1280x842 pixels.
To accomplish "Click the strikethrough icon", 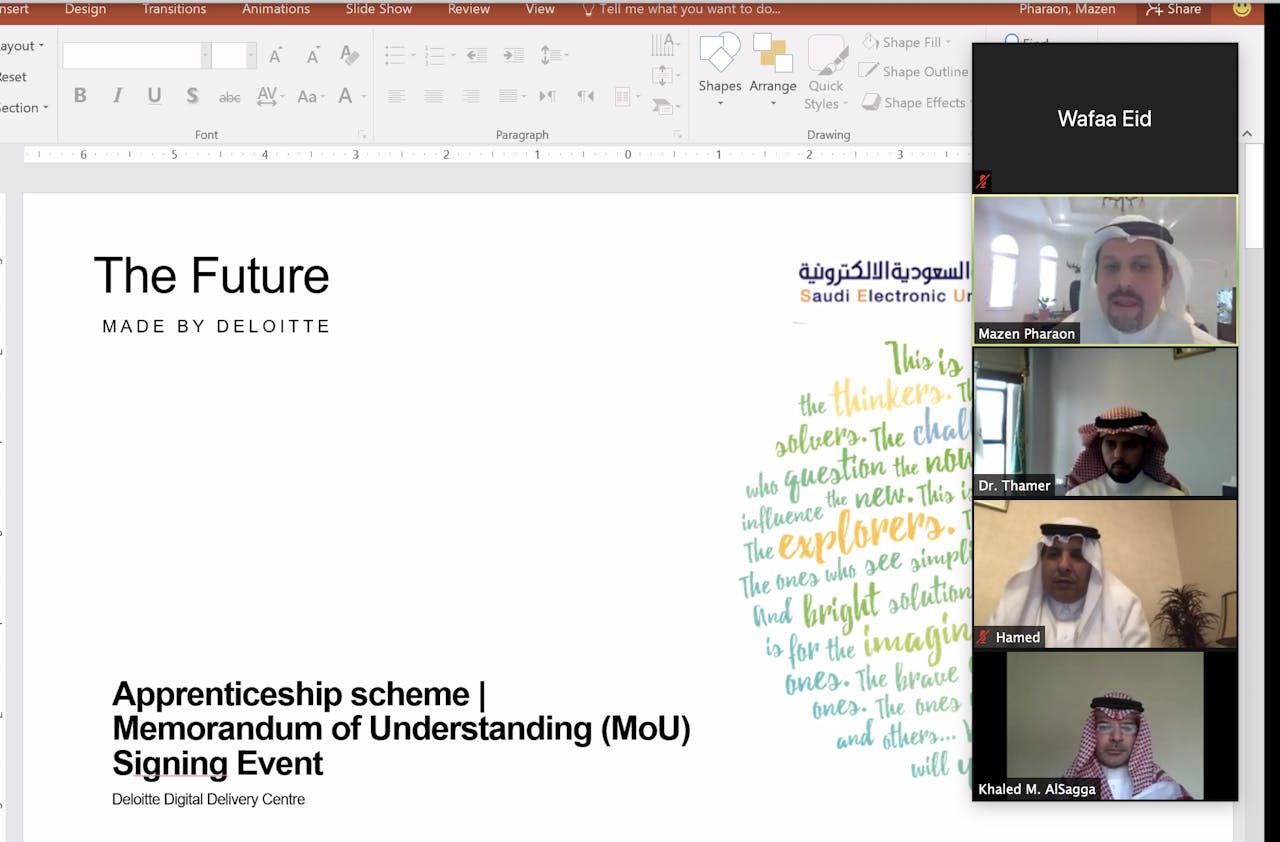I will tap(230, 97).
